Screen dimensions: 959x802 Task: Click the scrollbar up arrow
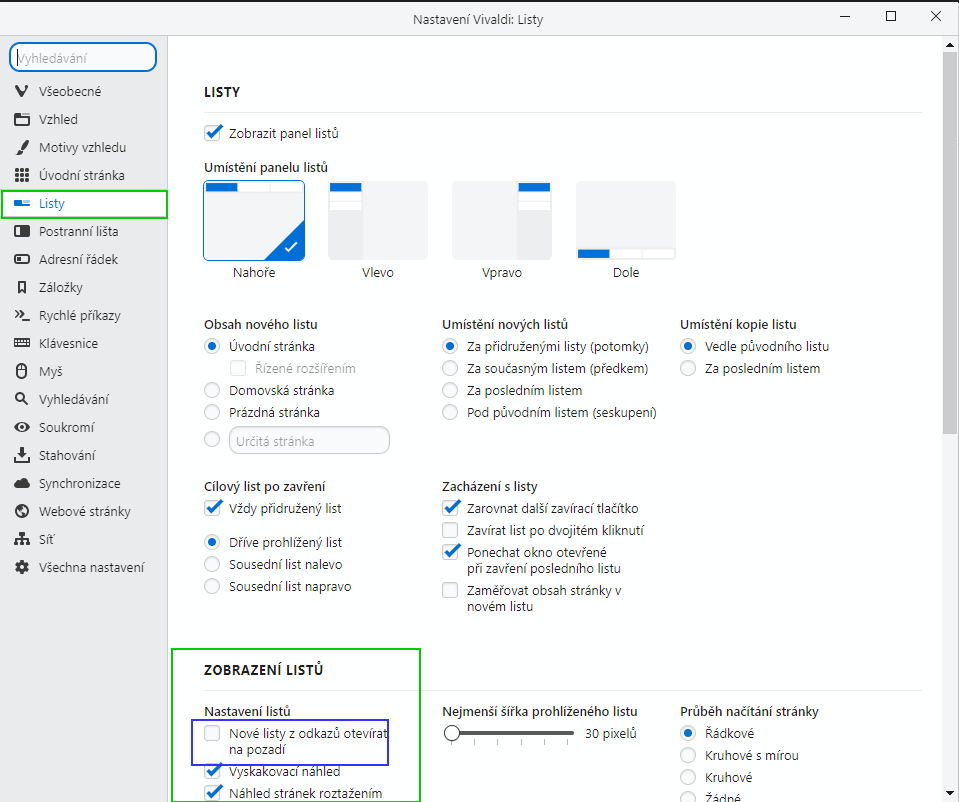(950, 44)
